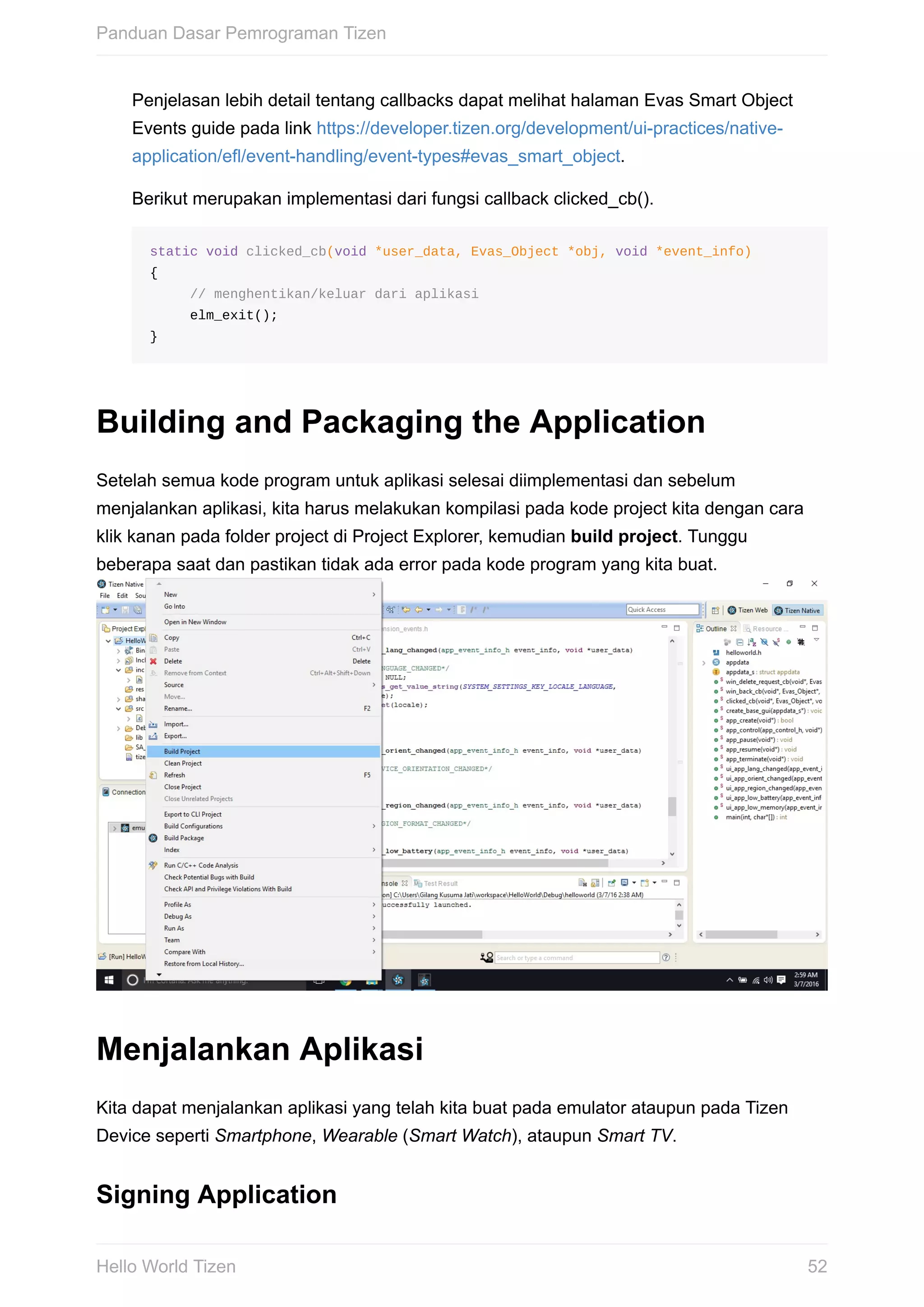Screen dimensions: 924x1307
Task: Click the Open Console icon
Action: coord(645,883)
